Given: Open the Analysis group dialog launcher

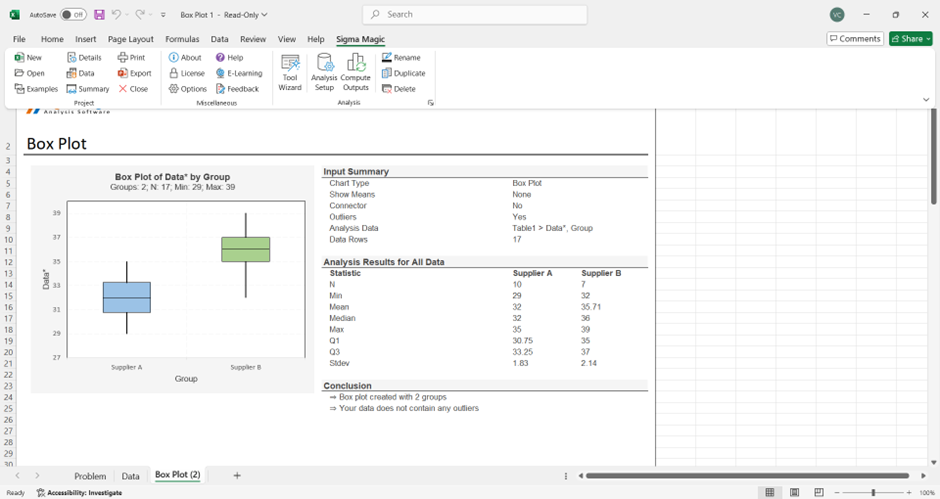Looking at the screenshot, I should 430,103.
